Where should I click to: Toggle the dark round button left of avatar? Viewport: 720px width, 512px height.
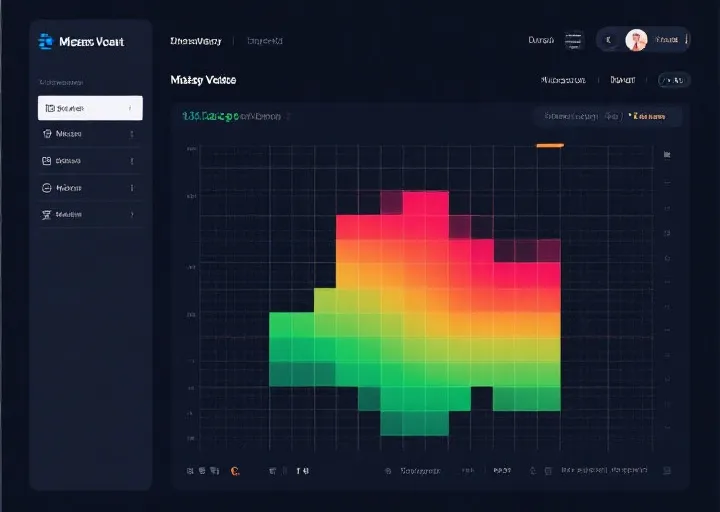click(609, 41)
